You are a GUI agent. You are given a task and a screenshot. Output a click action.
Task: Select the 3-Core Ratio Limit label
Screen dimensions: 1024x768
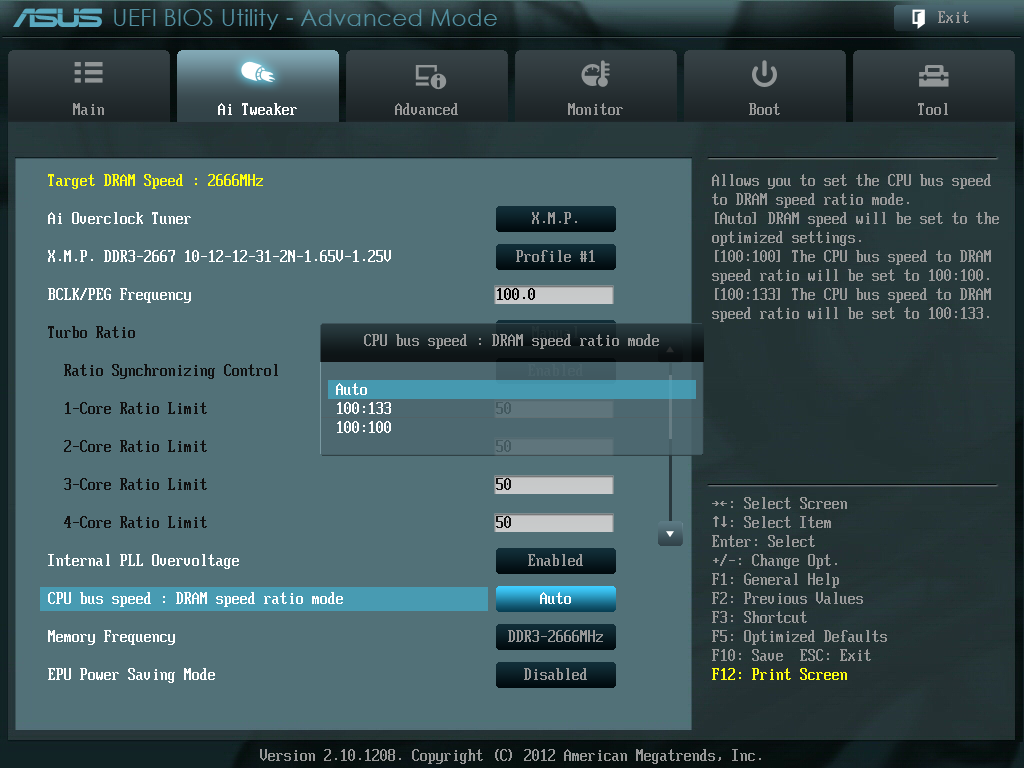(135, 485)
